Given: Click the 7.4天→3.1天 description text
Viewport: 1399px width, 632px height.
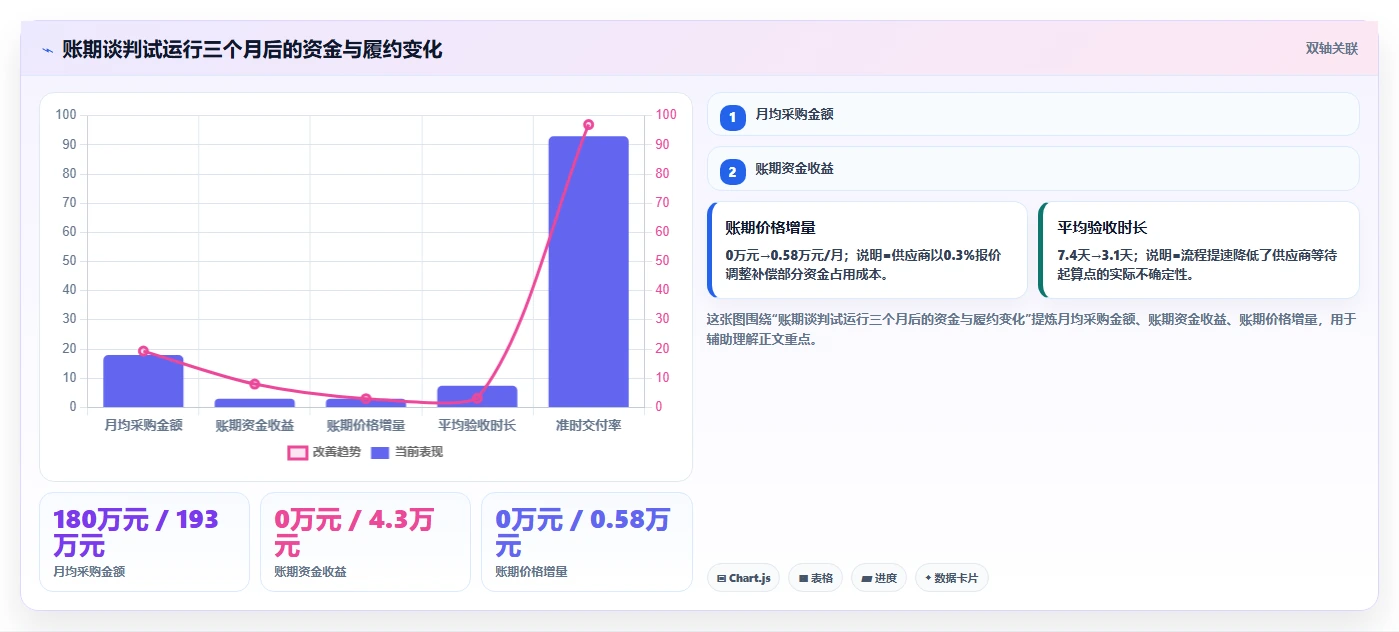Looking at the screenshot, I should (1196, 265).
